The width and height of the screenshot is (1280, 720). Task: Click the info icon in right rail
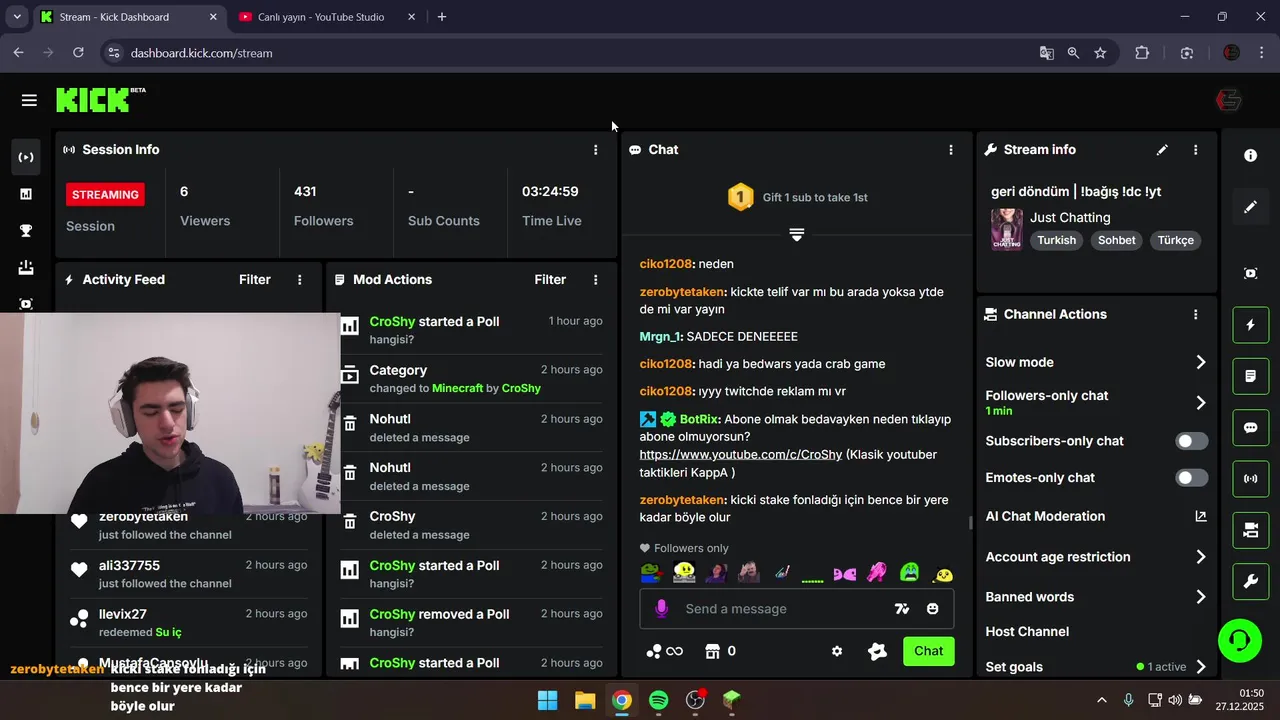click(x=1250, y=156)
